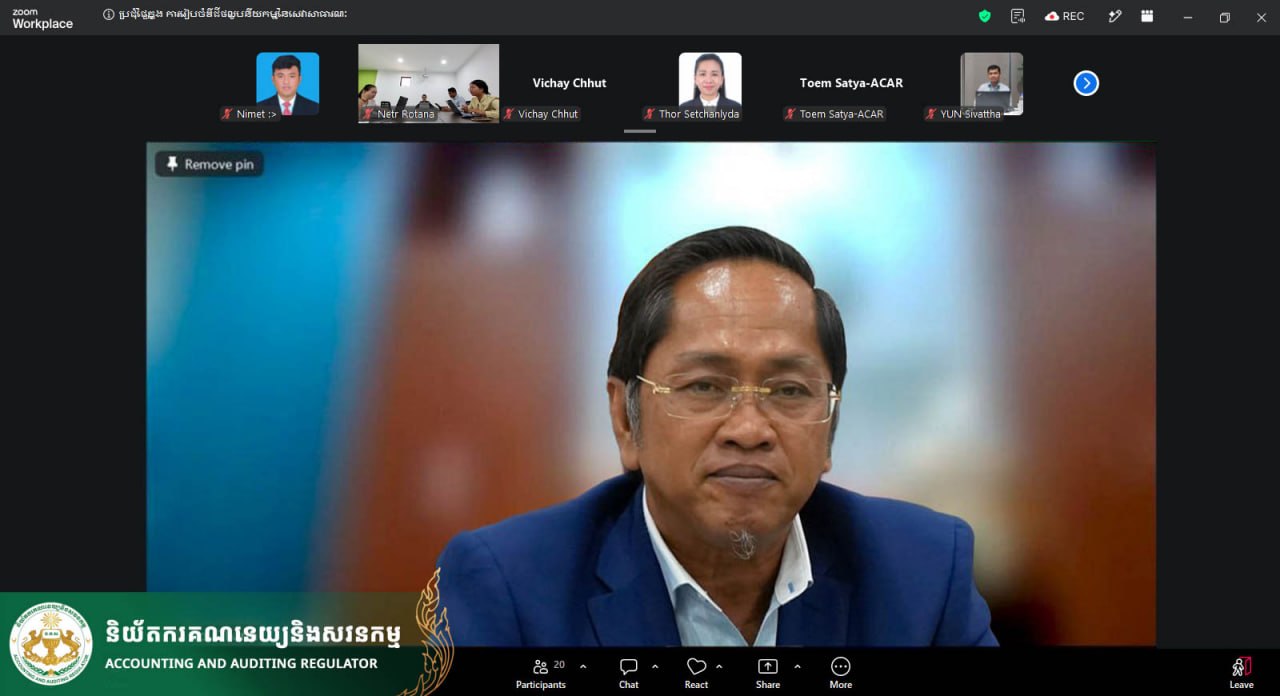Open the Chat panel

[x=628, y=673]
